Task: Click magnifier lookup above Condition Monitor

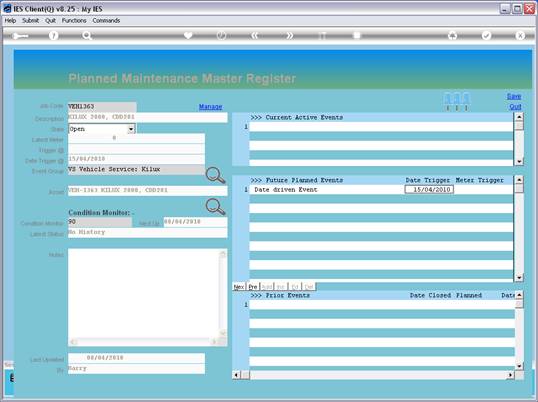Action: (215, 207)
